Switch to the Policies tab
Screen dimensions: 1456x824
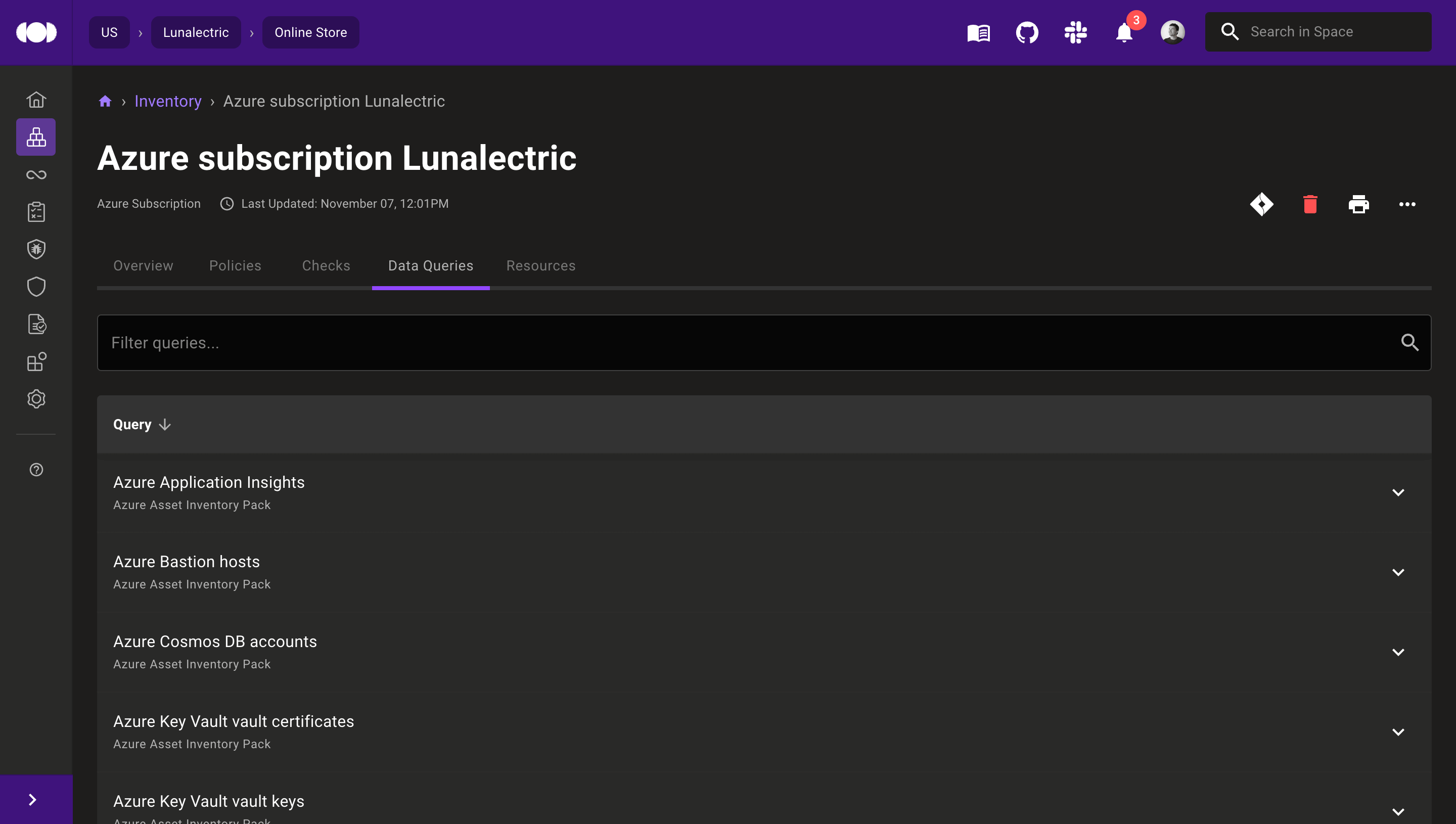coord(235,265)
